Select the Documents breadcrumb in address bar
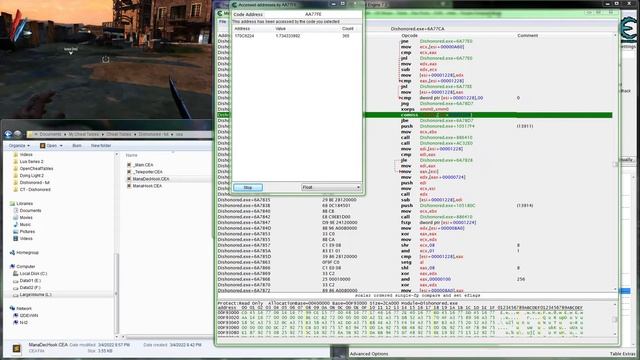Screen dimensions: 640x360 pos(50,134)
